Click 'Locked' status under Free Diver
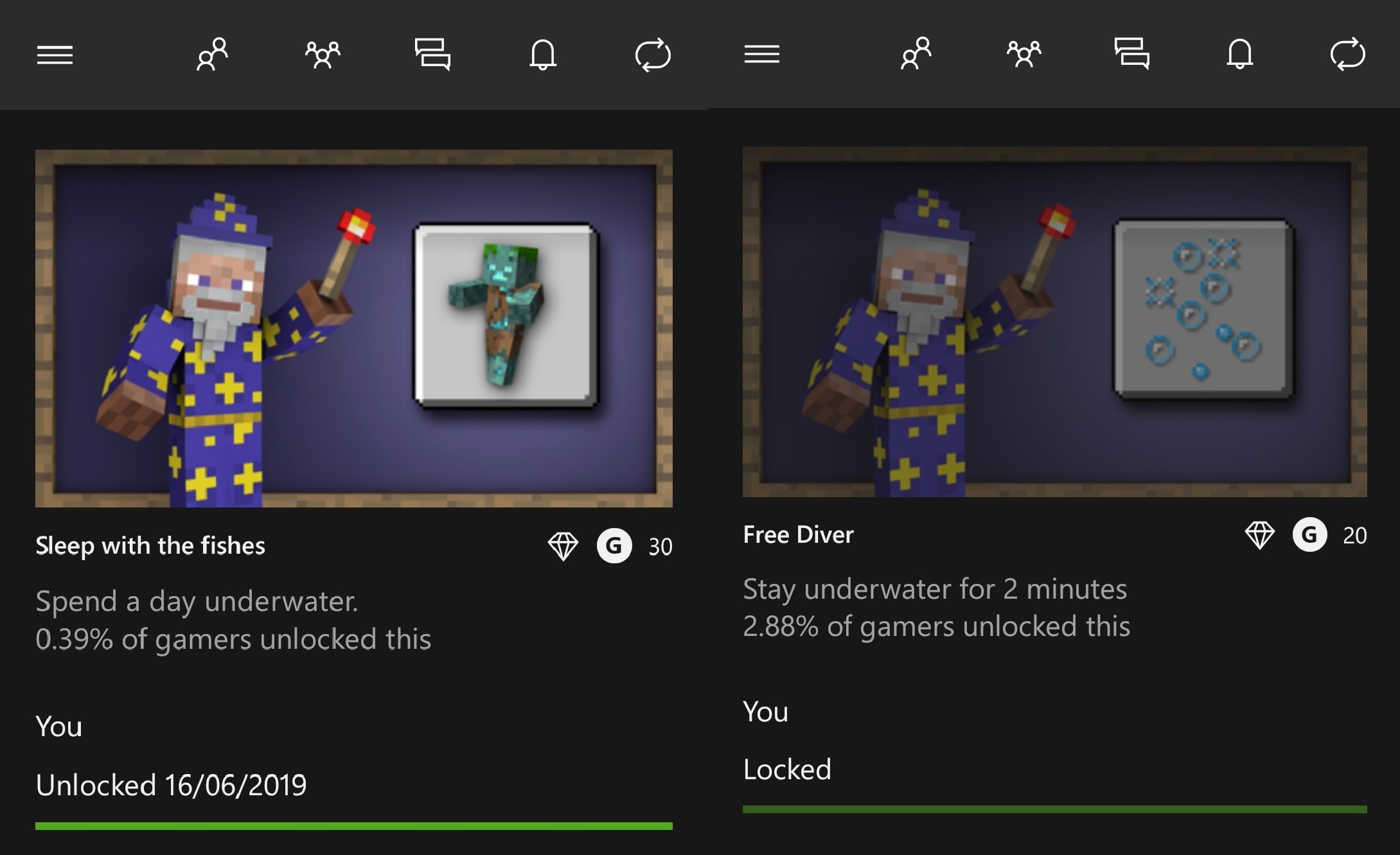 [787, 770]
